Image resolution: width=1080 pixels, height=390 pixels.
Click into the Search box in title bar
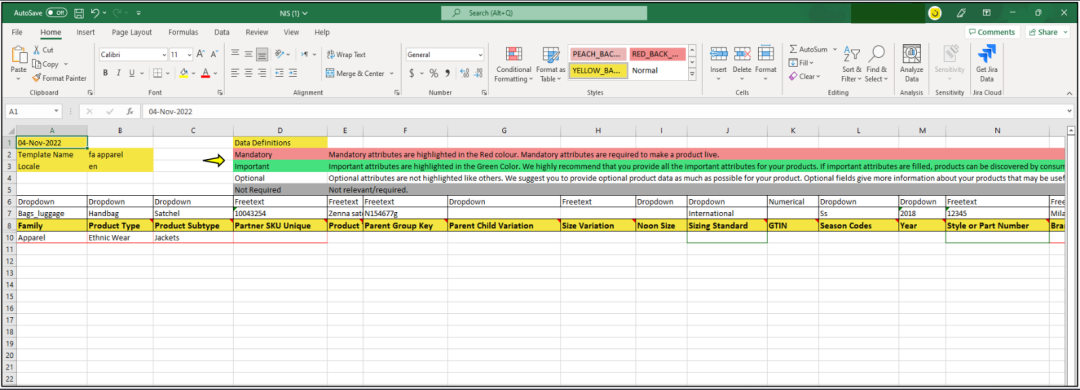tap(544, 13)
